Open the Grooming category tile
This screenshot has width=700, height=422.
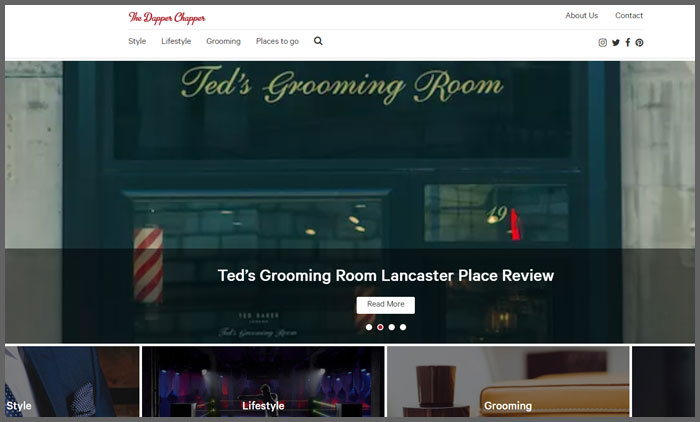pyautogui.click(x=508, y=382)
